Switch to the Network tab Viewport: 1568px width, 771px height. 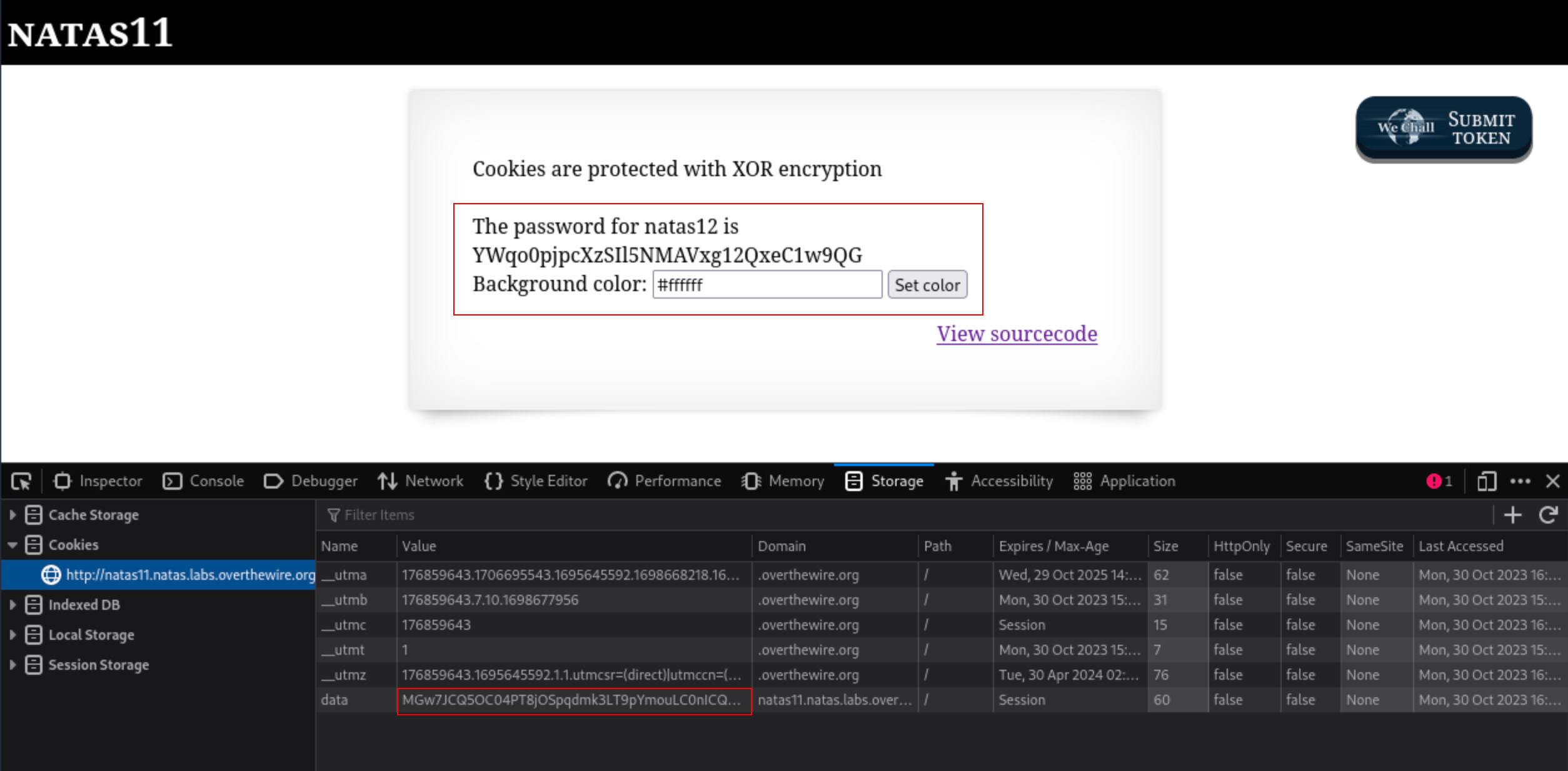point(421,481)
